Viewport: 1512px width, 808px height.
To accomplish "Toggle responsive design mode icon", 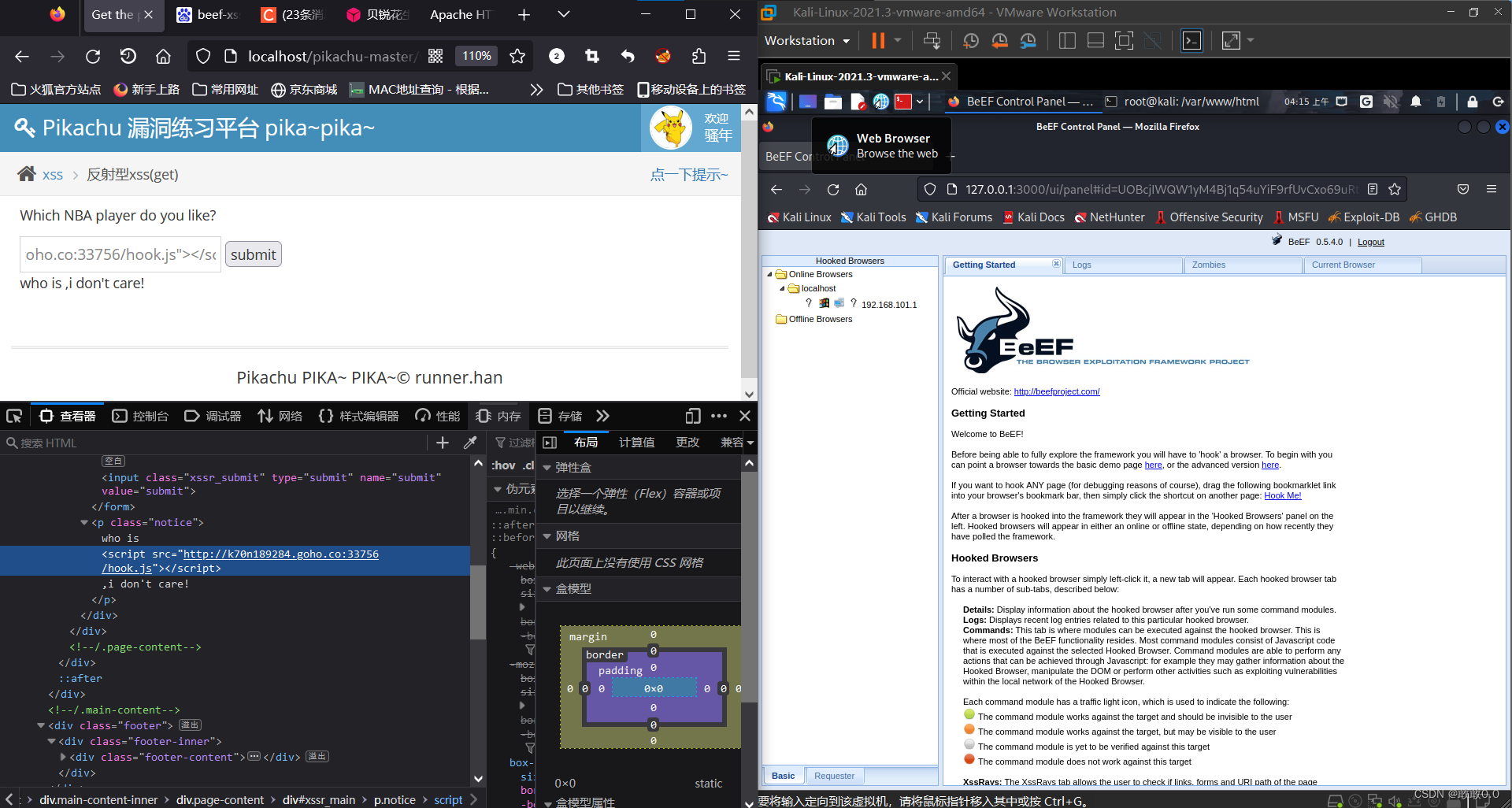I will click(x=693, y=416).
